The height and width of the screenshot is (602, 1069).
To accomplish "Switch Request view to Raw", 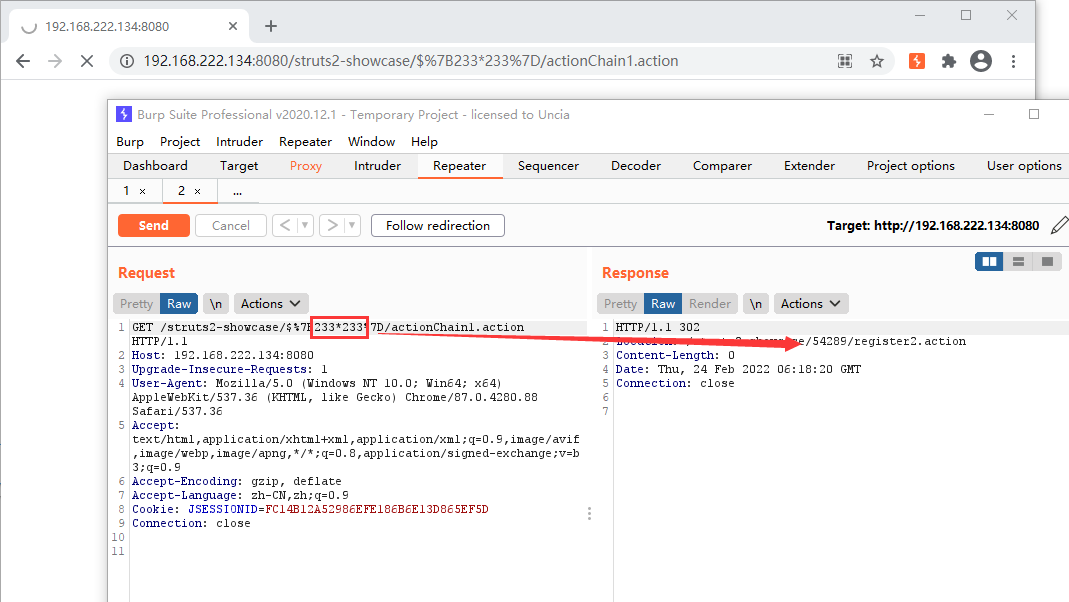I will click(x=179, y=303).
